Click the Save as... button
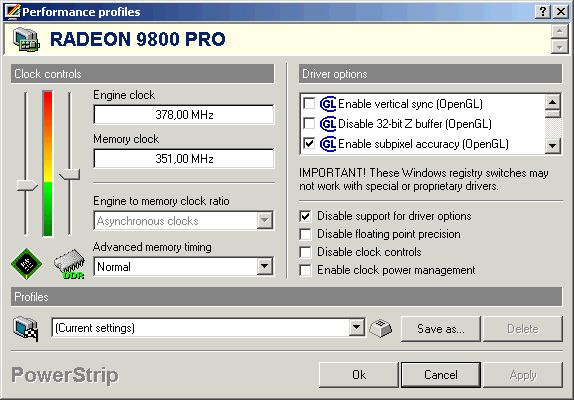 click(x=441, y=329)
